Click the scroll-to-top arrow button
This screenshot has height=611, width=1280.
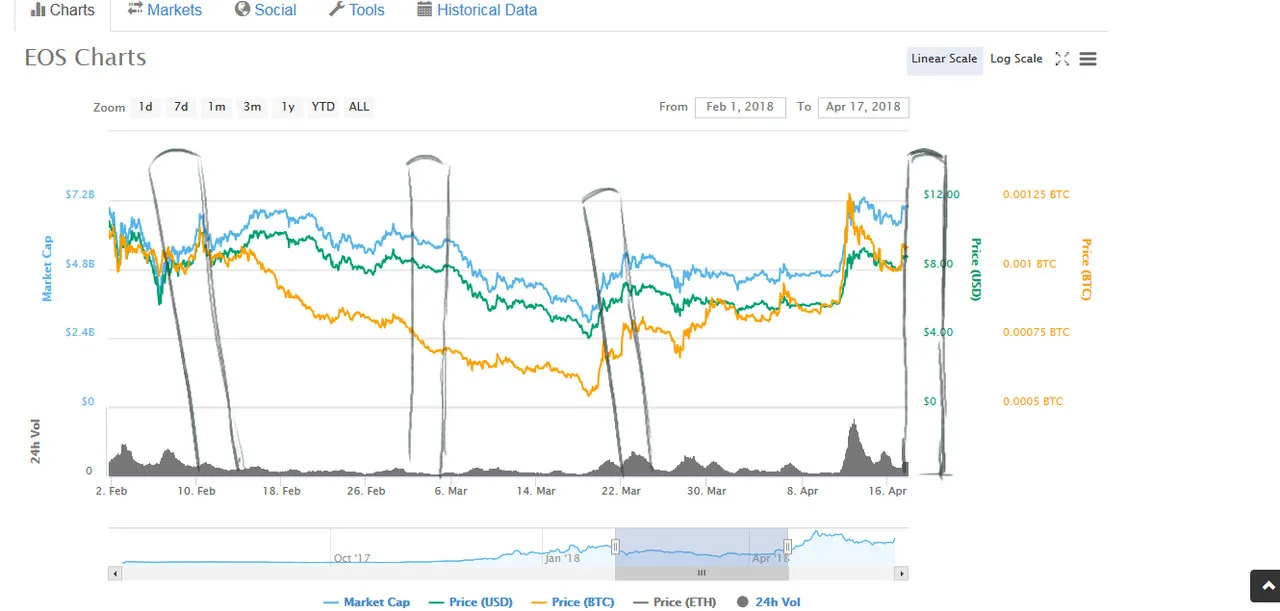pos(1267,586)
